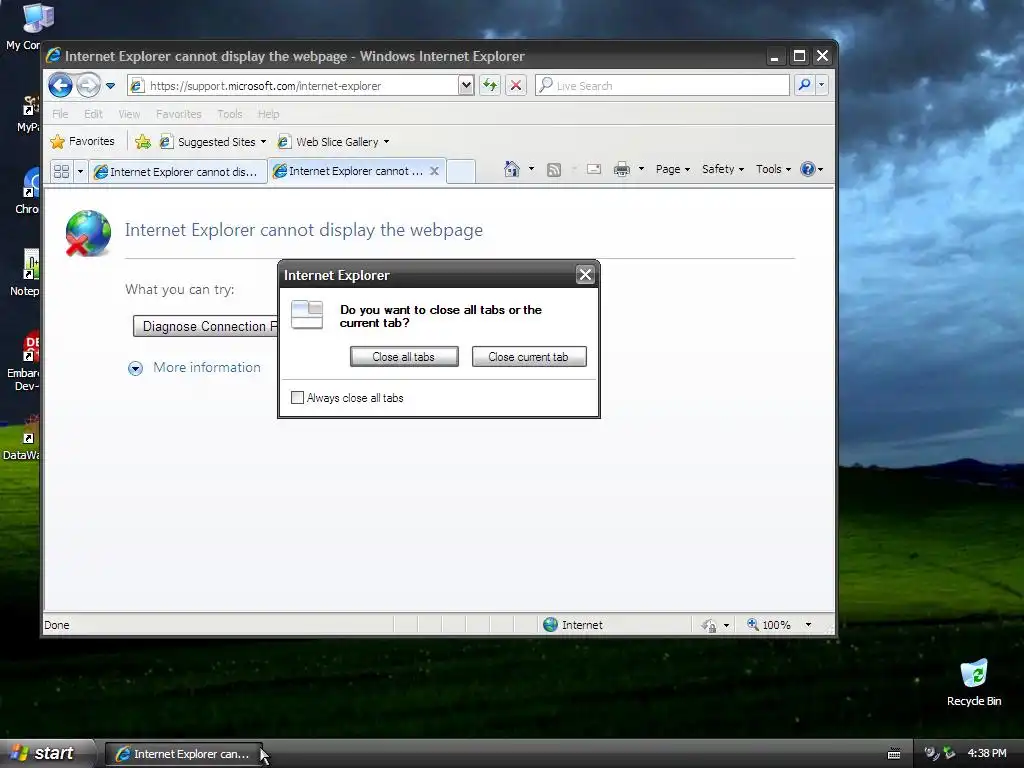
Task: Open the Favorites menu in menu bar
Action: [x=178, y=114]
